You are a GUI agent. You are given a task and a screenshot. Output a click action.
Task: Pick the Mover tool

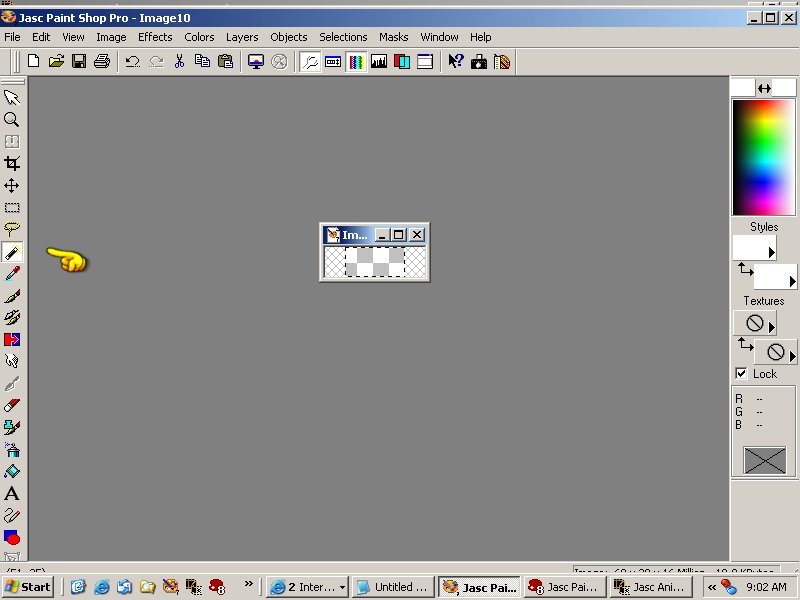(x=12, y=185)
